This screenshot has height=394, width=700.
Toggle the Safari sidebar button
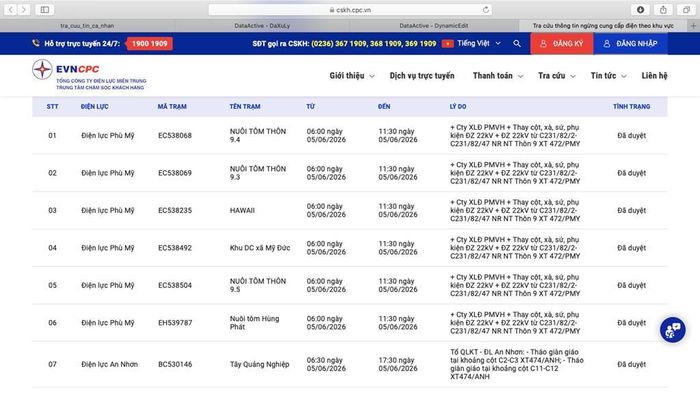45,9
